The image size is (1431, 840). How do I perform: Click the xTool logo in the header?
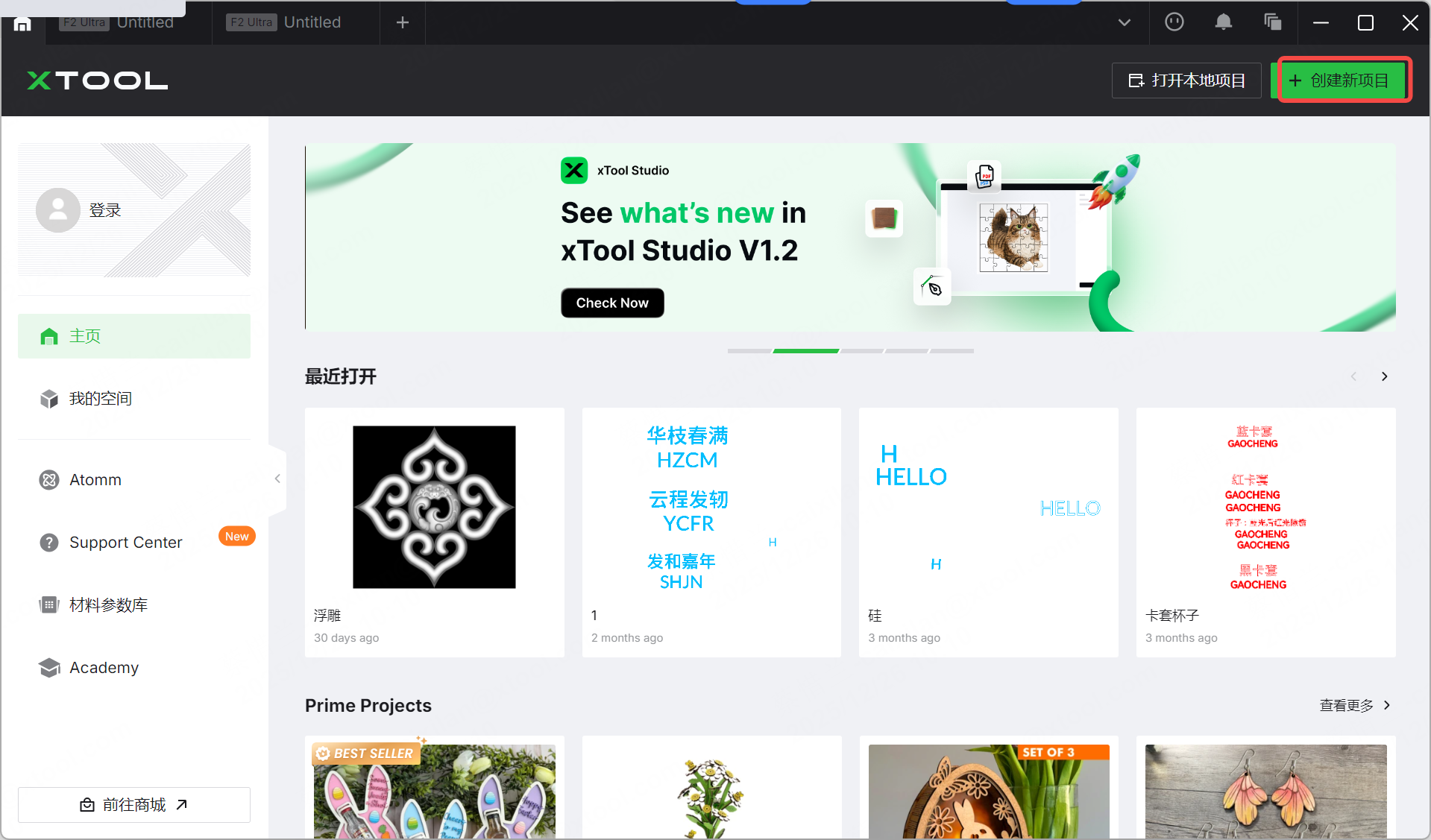(x=97, y=80)
